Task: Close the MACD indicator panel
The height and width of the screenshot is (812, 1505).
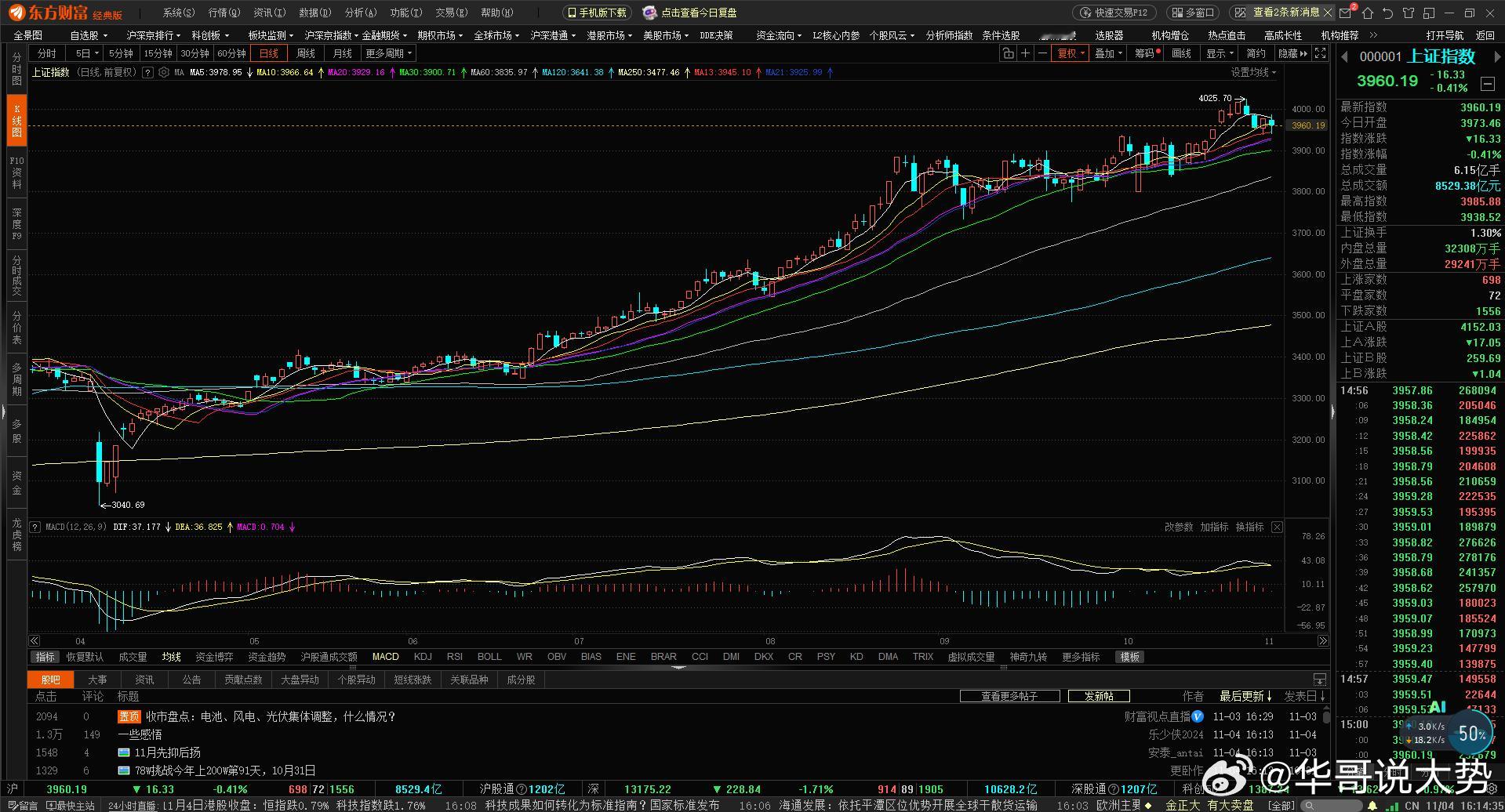Action: pyautogui.click(x=1277, y=527)
